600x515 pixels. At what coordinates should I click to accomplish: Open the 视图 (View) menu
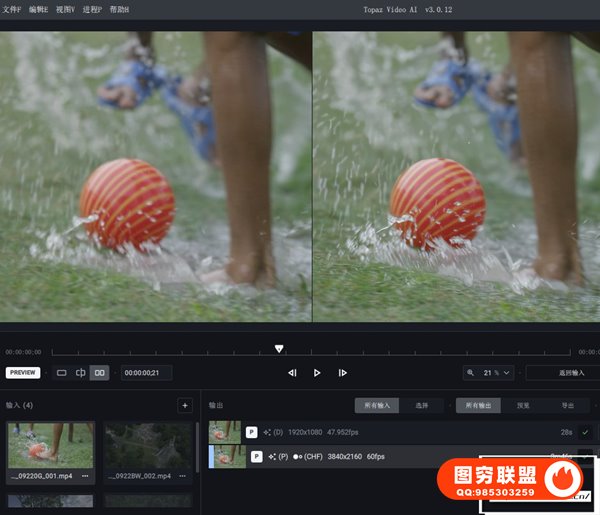[65, 9]
